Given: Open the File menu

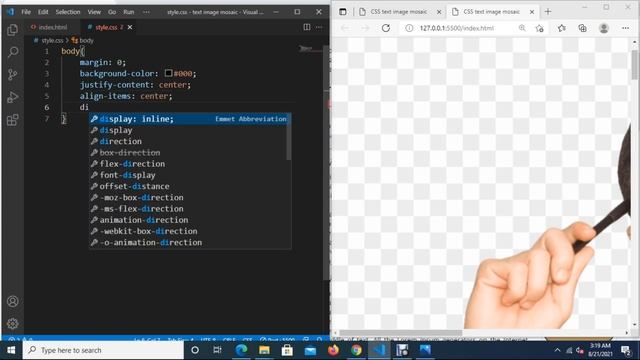Looking at the screenshot, I should coord(26,12).
